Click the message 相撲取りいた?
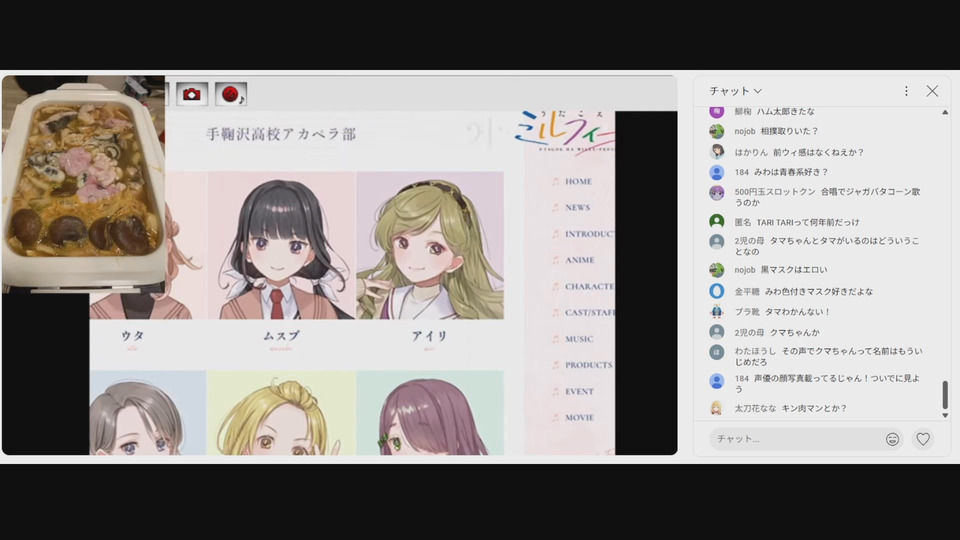Image resolution: width=960 pixels, height=540 pixels. 789,131
